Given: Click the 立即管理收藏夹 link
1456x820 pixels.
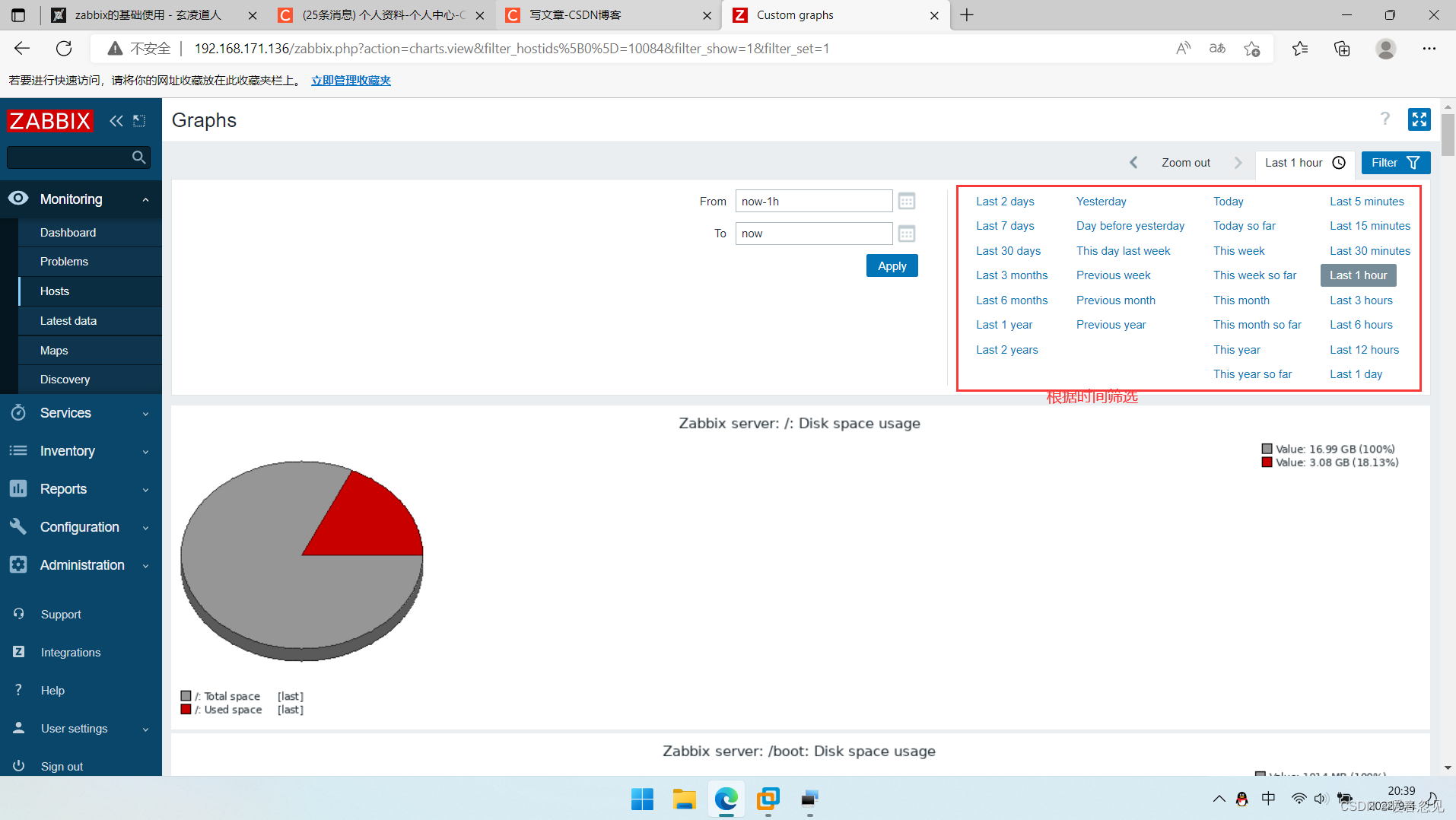Looking at the screenshot, I should coord(351,81).
